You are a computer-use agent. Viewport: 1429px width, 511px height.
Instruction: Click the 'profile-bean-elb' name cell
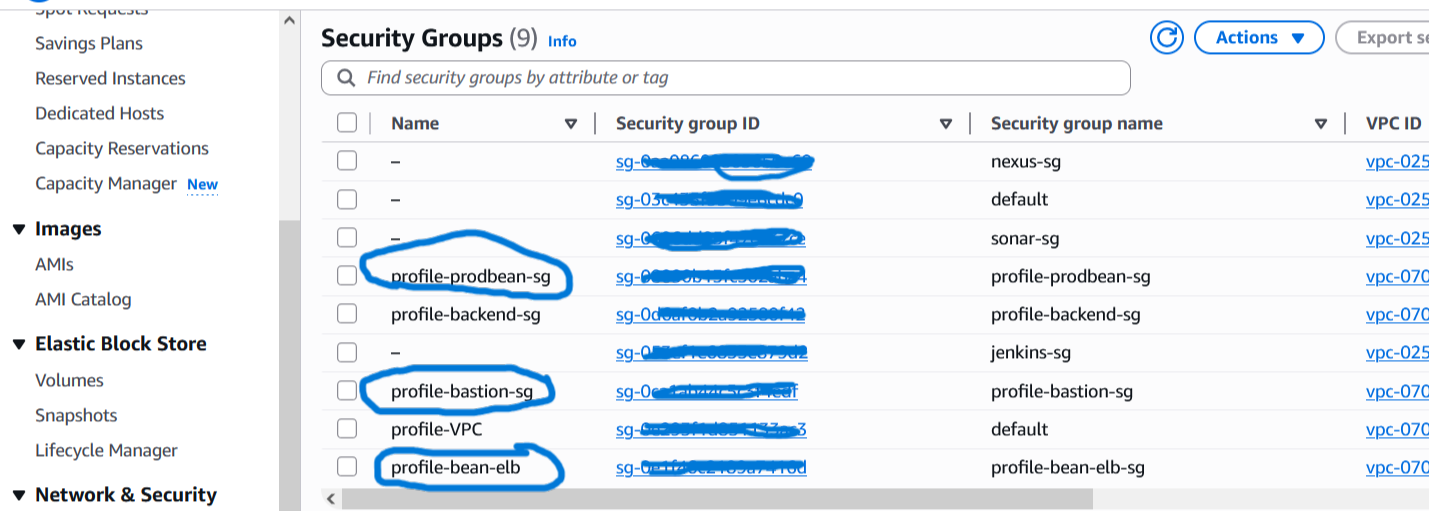click(x=456, y=467)
